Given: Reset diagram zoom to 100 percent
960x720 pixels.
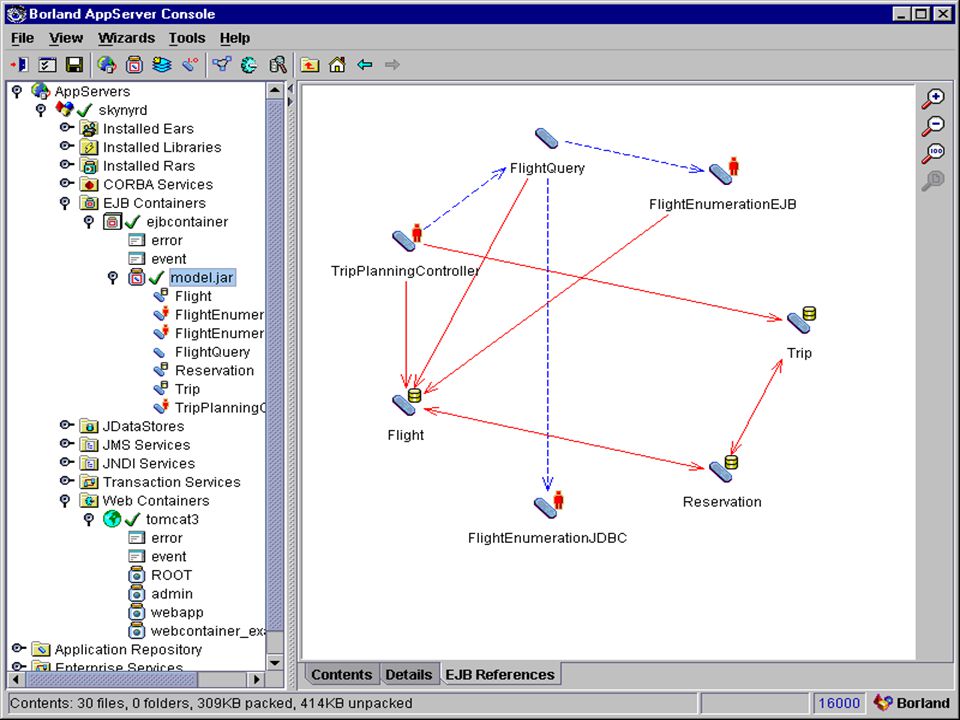Looking at the screenshot, I should coord(933,153).
